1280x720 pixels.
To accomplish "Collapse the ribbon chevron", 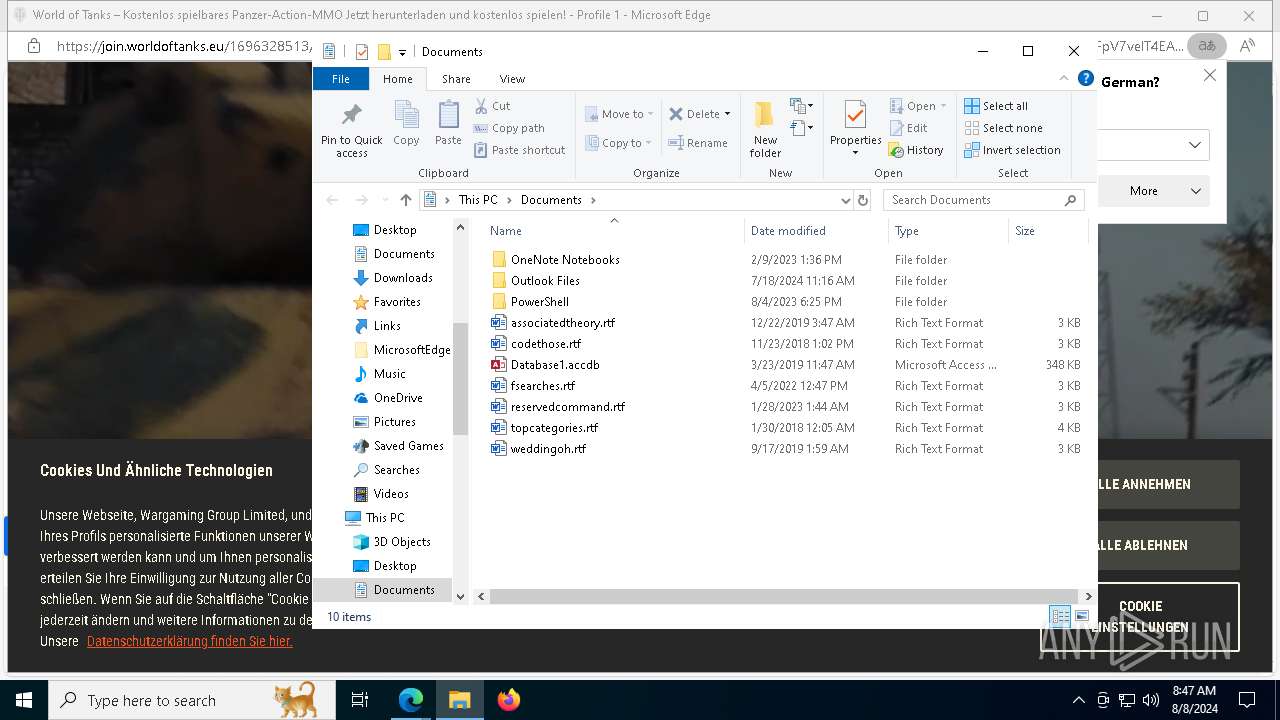I will point(1064,79).
